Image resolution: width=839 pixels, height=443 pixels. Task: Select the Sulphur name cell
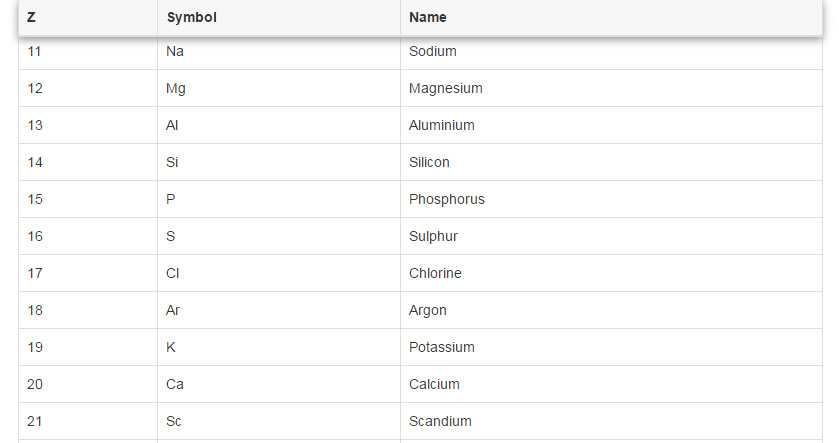[612, 236]
